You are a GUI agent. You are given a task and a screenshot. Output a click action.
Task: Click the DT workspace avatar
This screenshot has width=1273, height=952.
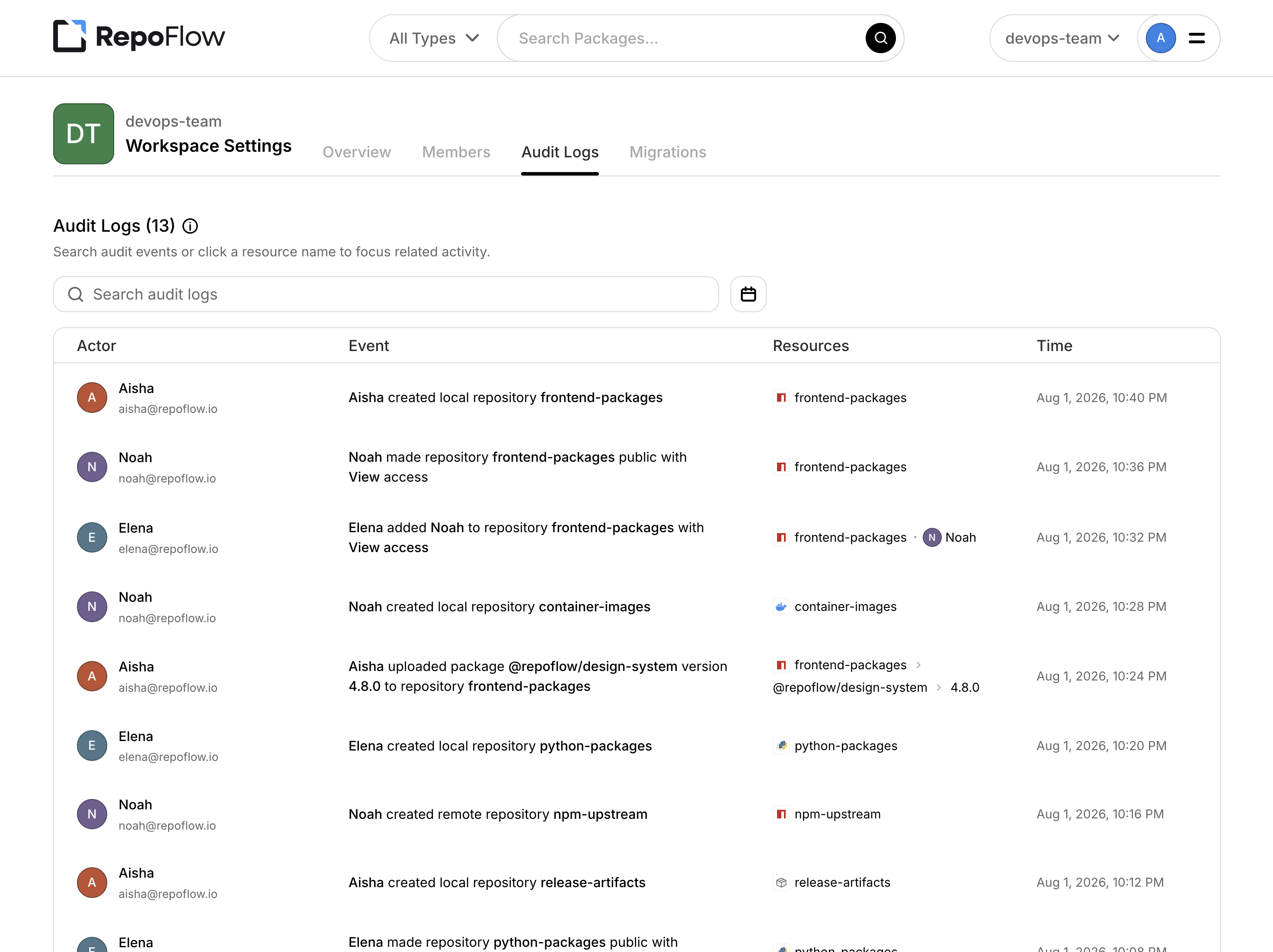(x=83, y=134)
